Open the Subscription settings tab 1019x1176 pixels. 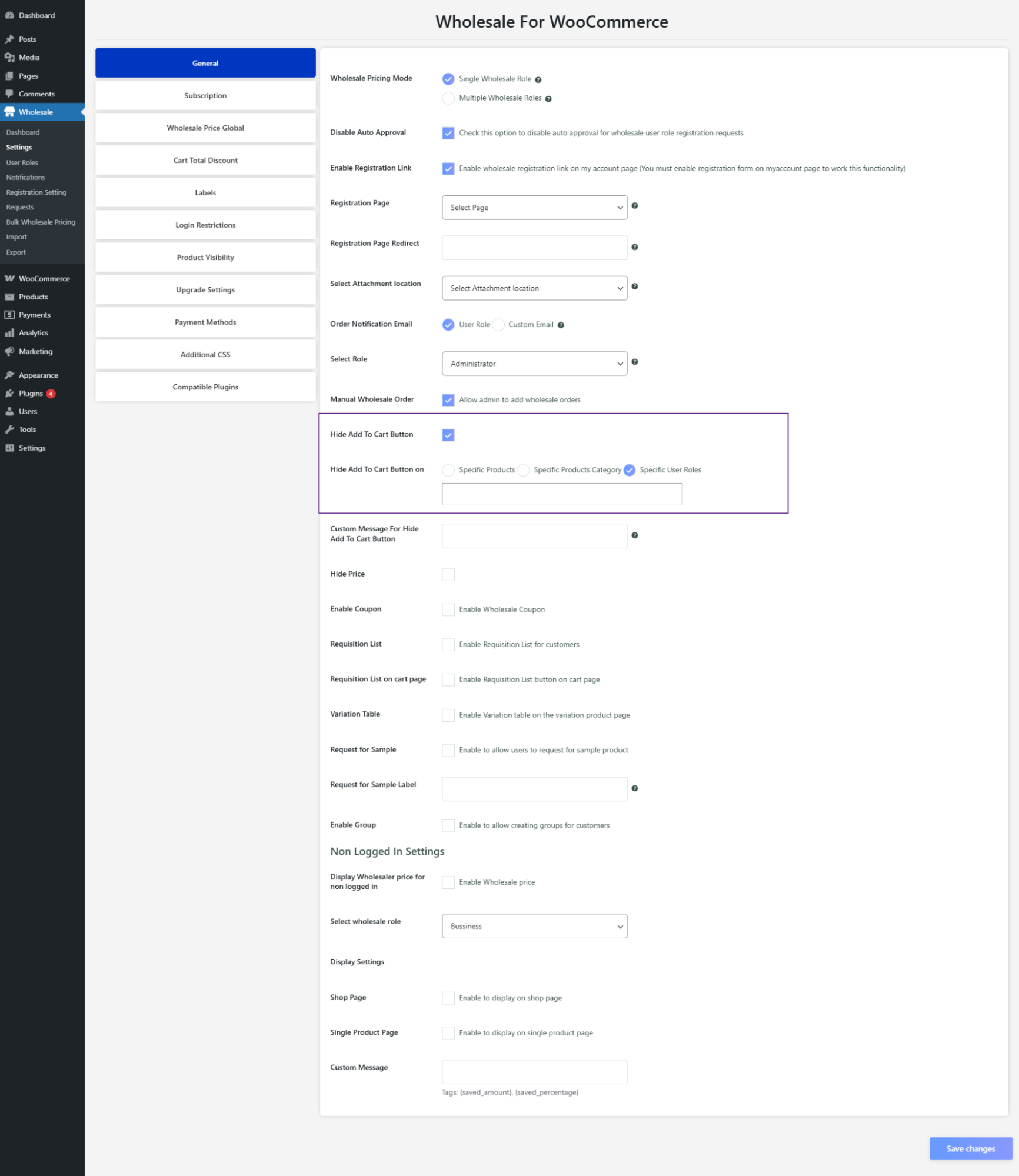pos(205,95)
